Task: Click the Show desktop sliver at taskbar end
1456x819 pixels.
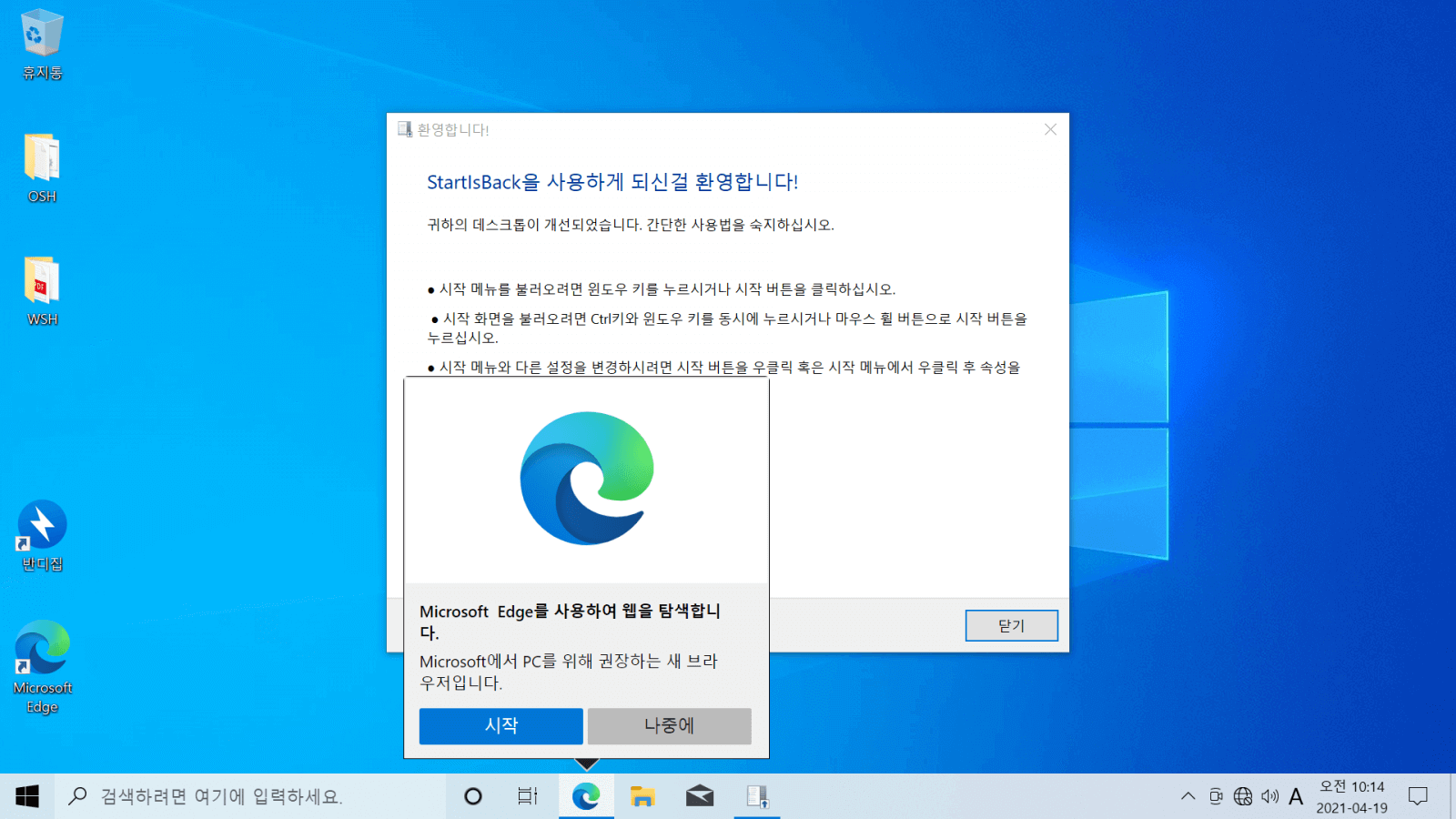Action: pyautogui.click(x=1452, y=796)
